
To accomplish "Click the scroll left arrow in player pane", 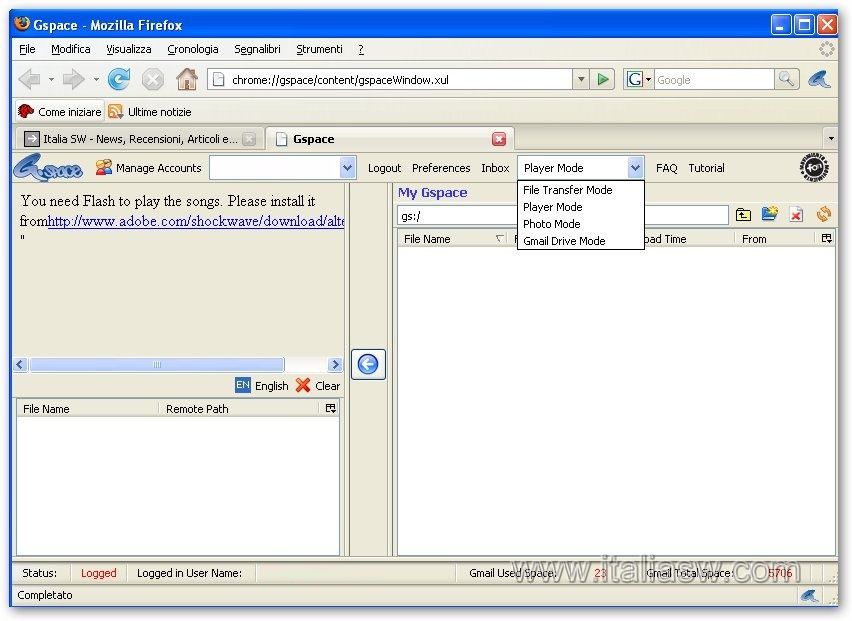I will coord(21,364).
